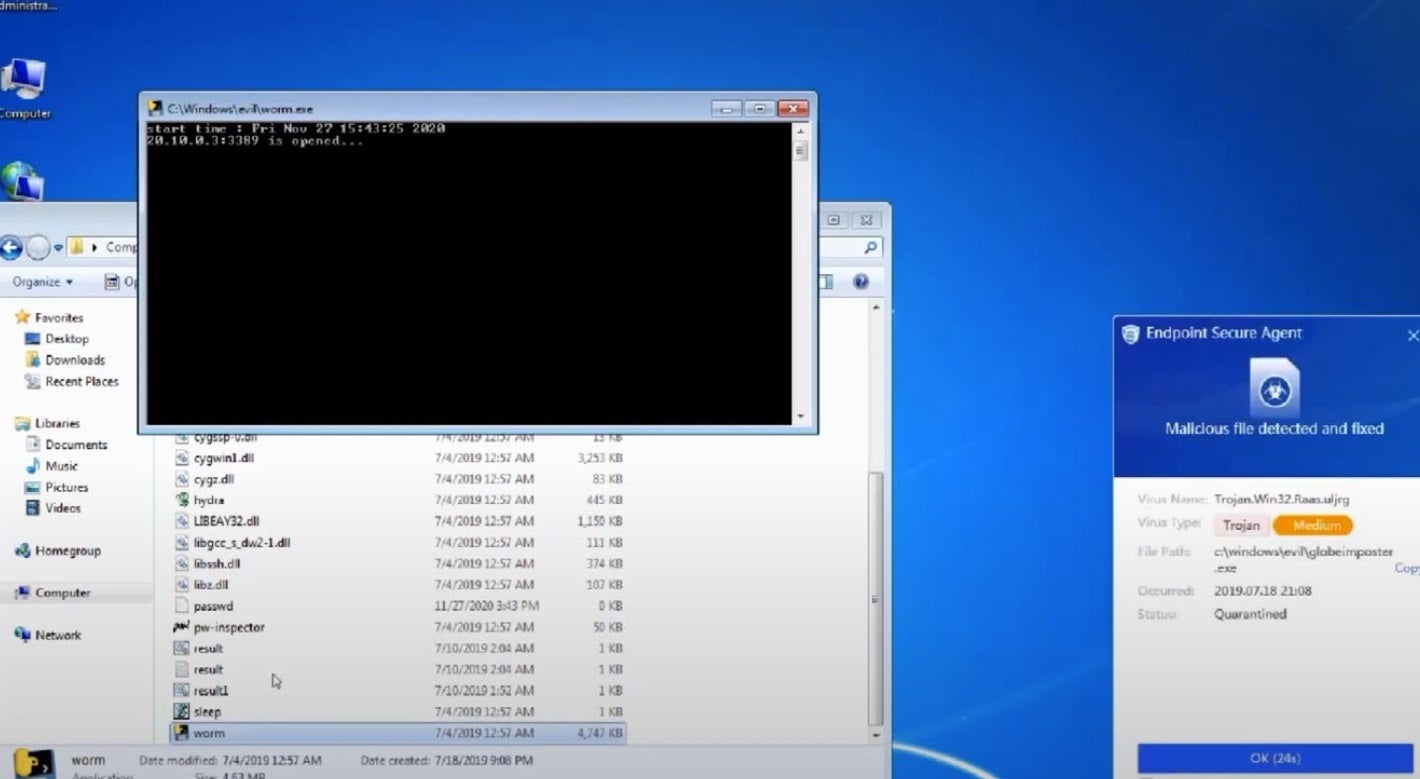
Task: Click the Explorer forward navigation arrow
Action: (38, 247)
